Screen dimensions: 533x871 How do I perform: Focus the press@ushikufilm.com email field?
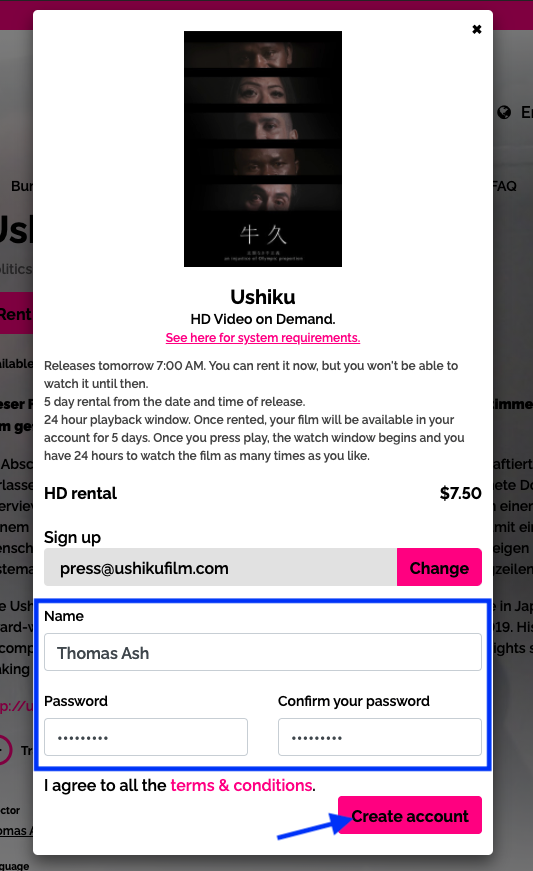(x=220, y=567)
